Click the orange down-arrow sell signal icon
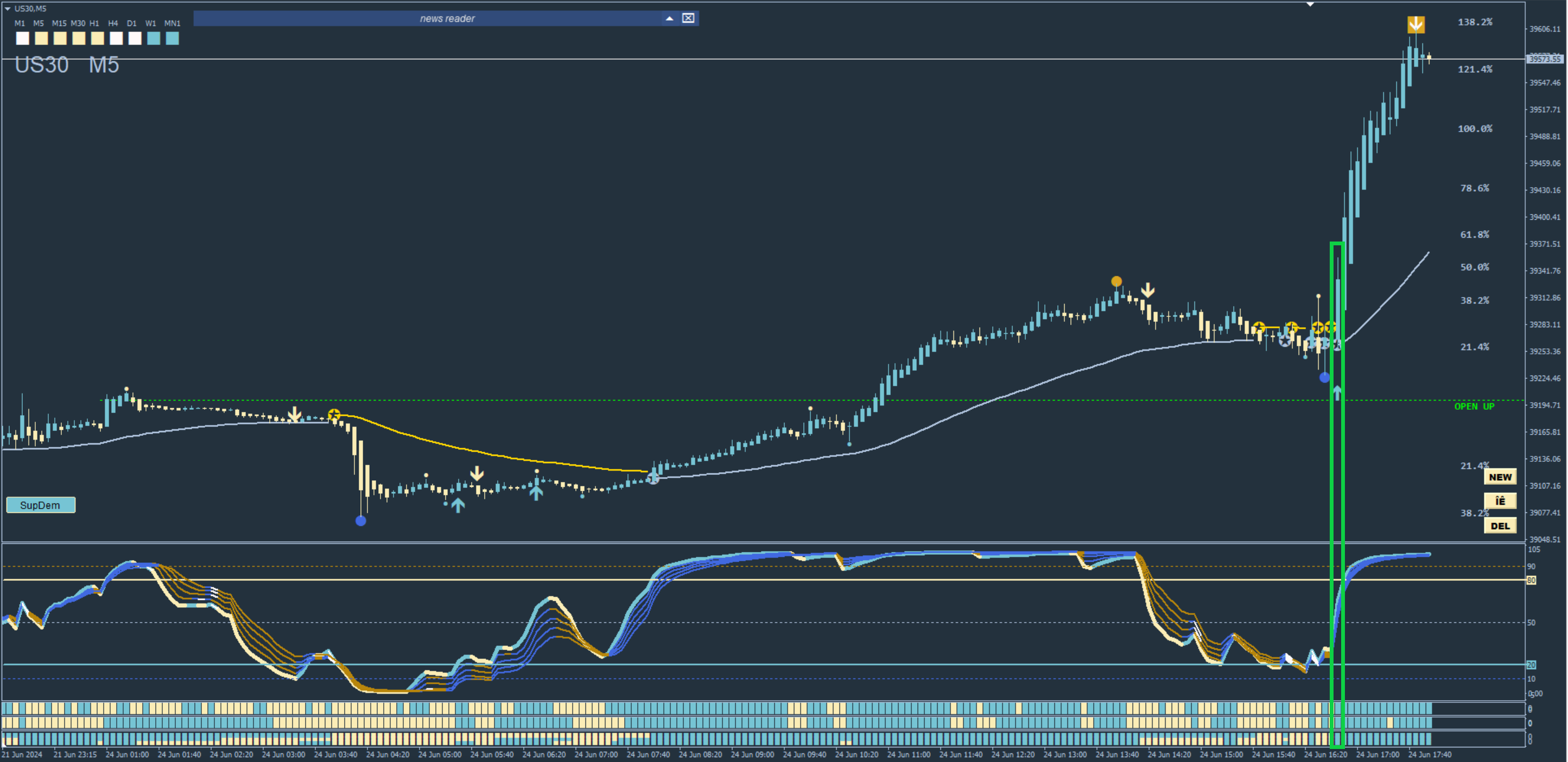 (x=1415, y=25)
